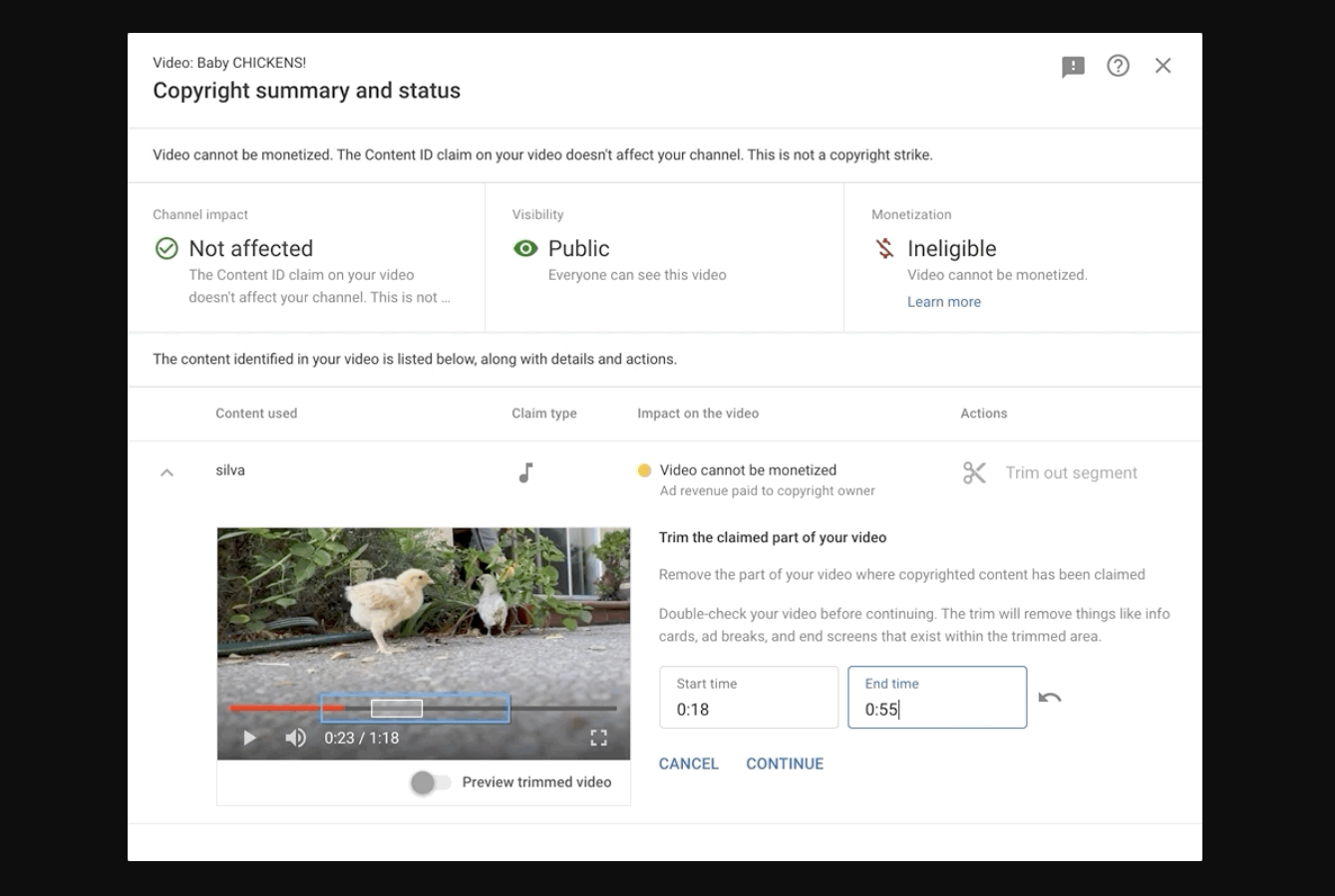Click the scissors trim icon

point(974,472)
